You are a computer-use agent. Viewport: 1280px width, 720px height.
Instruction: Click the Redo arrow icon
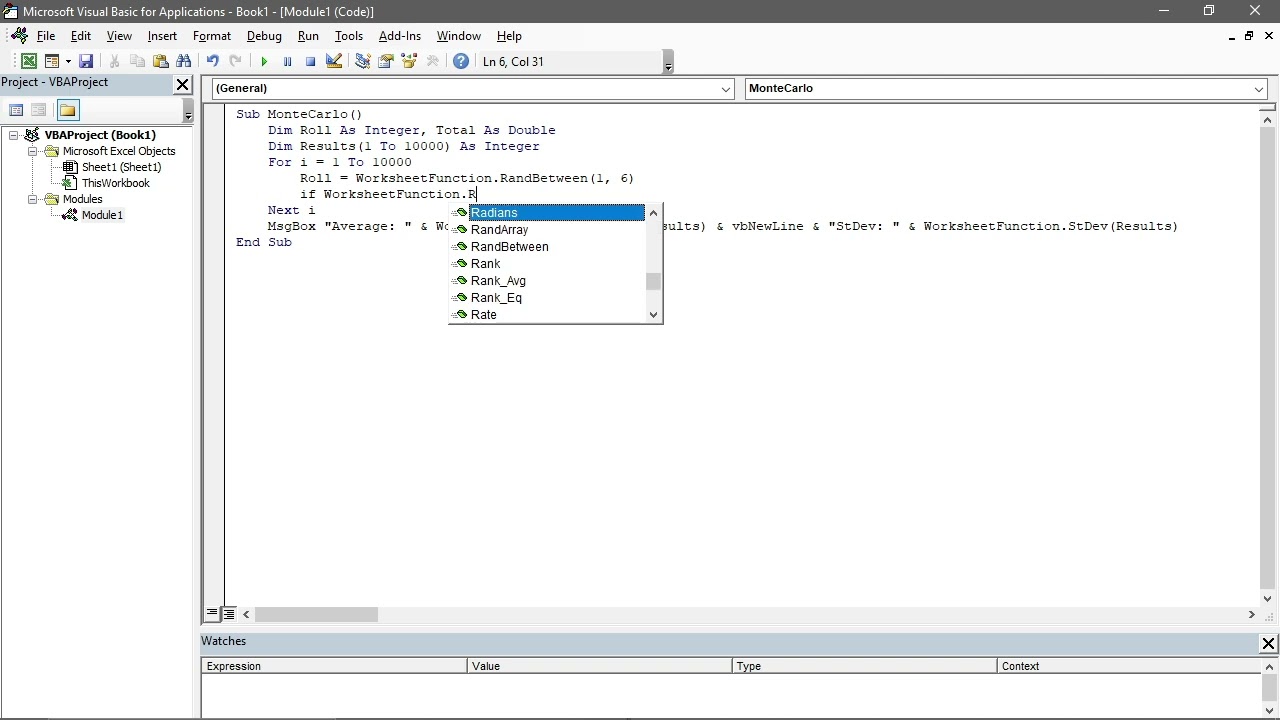tap(235, 62)
